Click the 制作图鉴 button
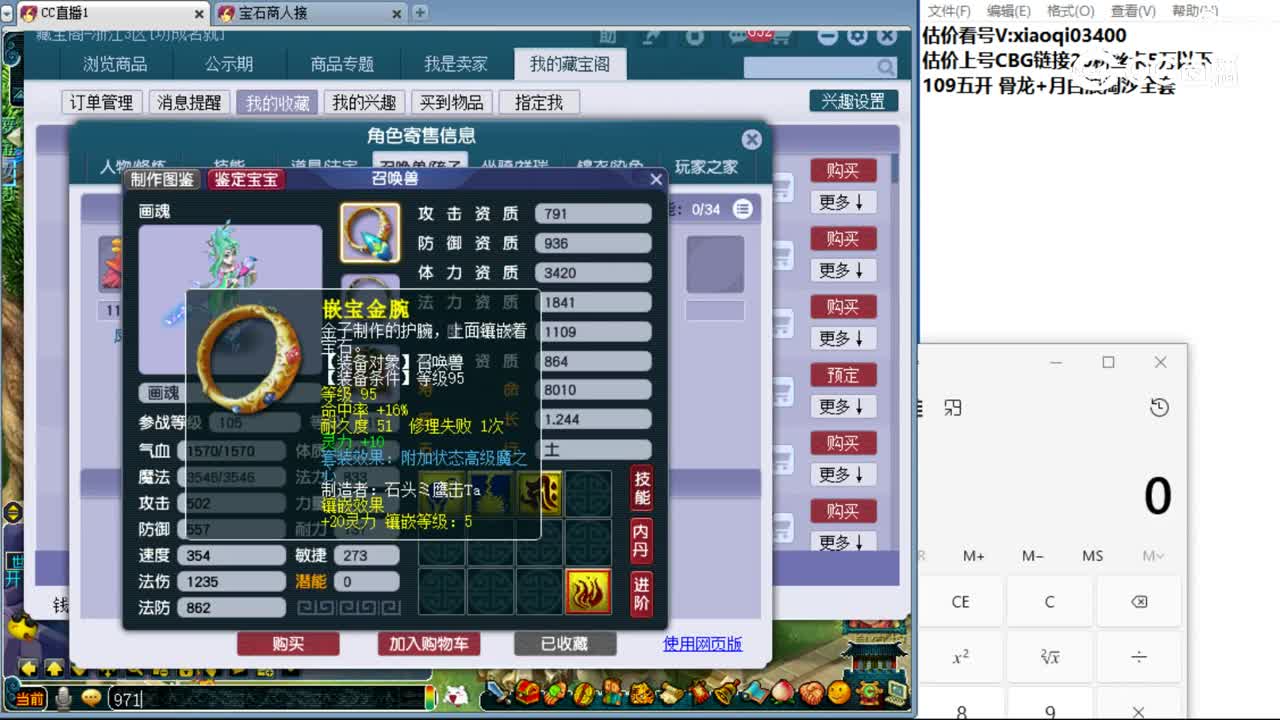This screenshot has width=1280, height=720. (162, 179)
